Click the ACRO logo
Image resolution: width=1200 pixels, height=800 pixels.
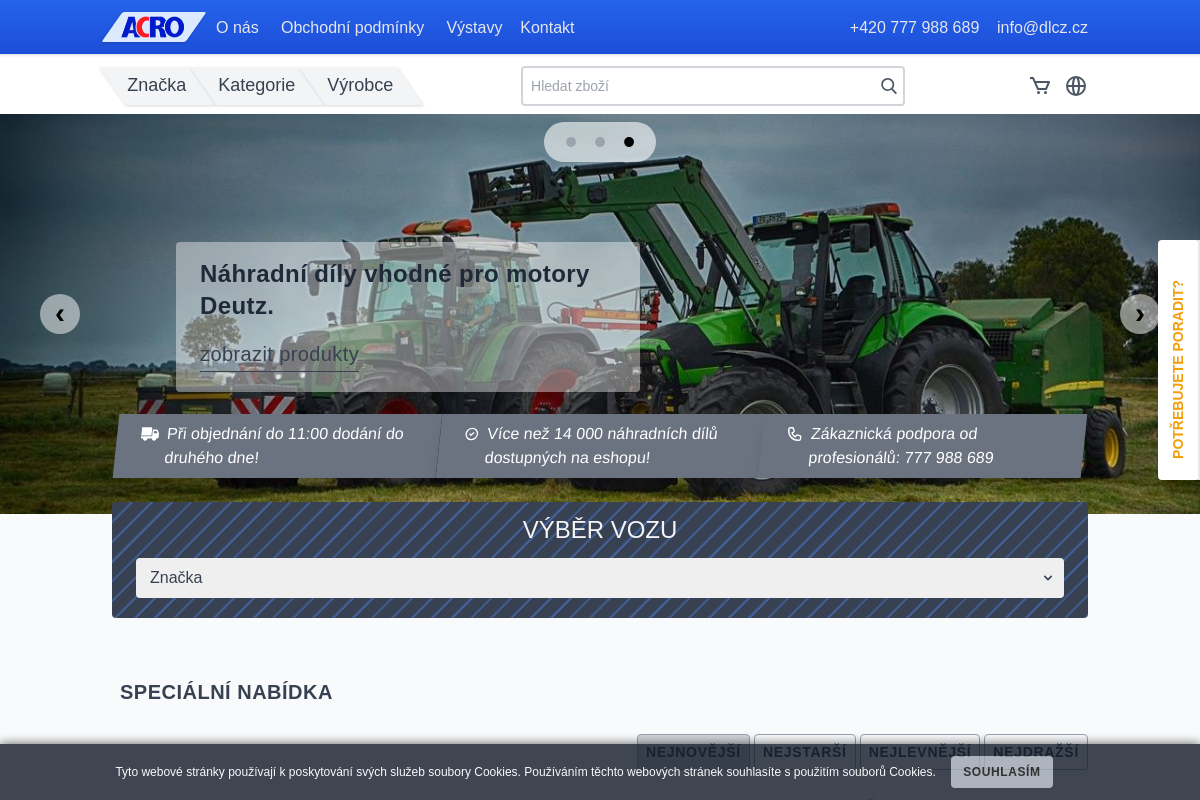(153, 27)
